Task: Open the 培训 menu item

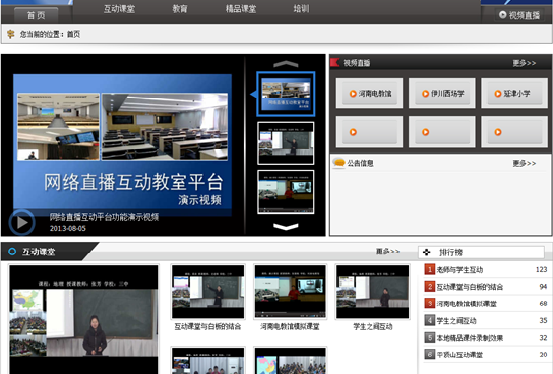Action: (301, 9)
